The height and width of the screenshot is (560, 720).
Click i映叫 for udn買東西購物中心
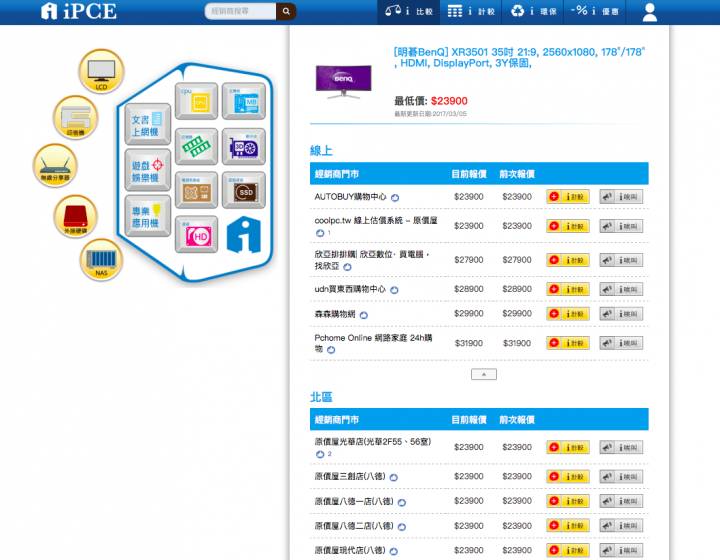621,289
